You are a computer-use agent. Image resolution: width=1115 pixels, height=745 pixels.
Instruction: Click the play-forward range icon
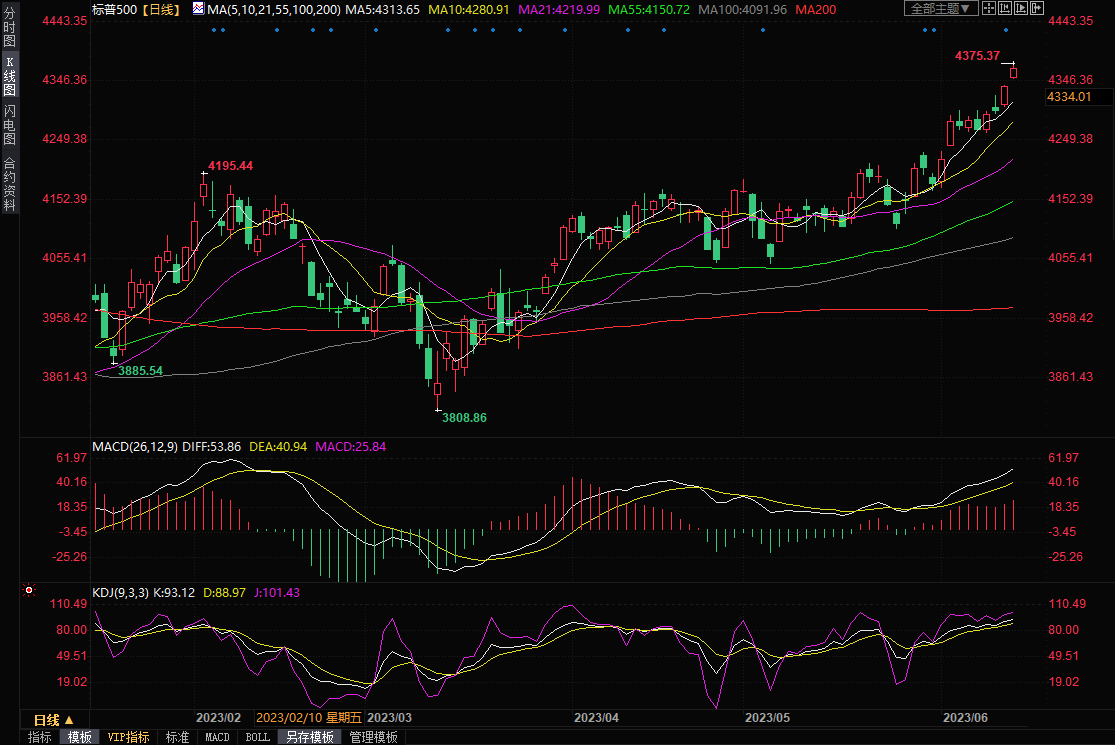pyautogui.click(x=1020, y=9)
